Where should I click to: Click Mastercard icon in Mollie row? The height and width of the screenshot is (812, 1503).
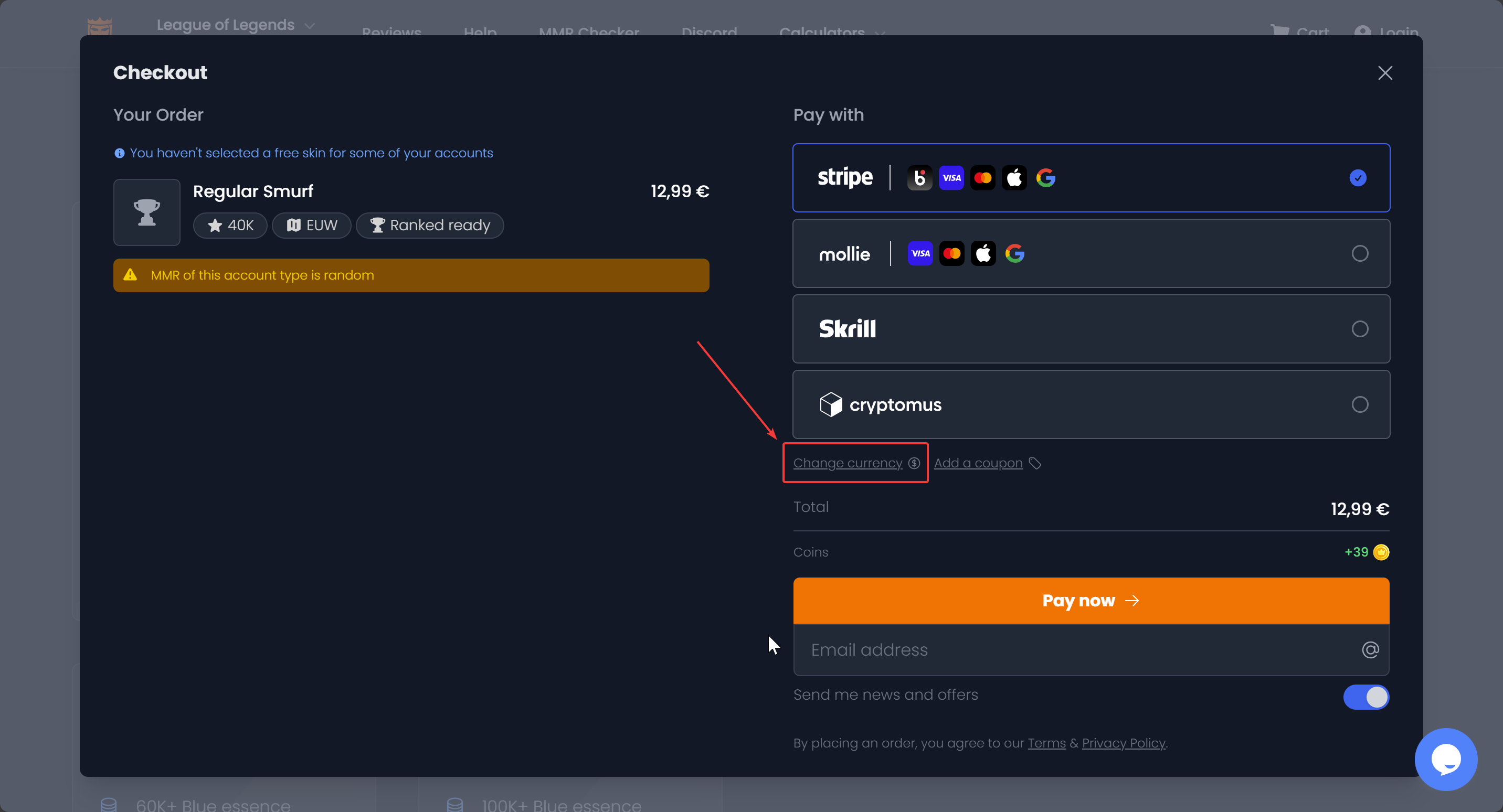[x=951, y=253]
